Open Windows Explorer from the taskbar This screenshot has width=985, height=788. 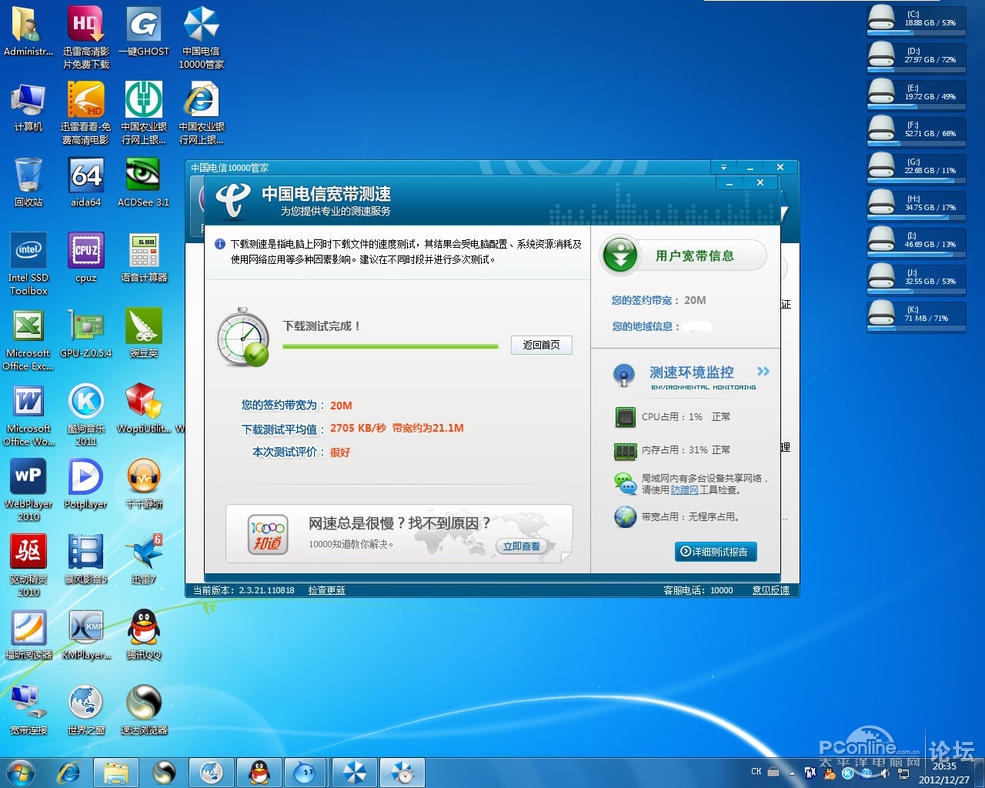click(x=116, y=772)
